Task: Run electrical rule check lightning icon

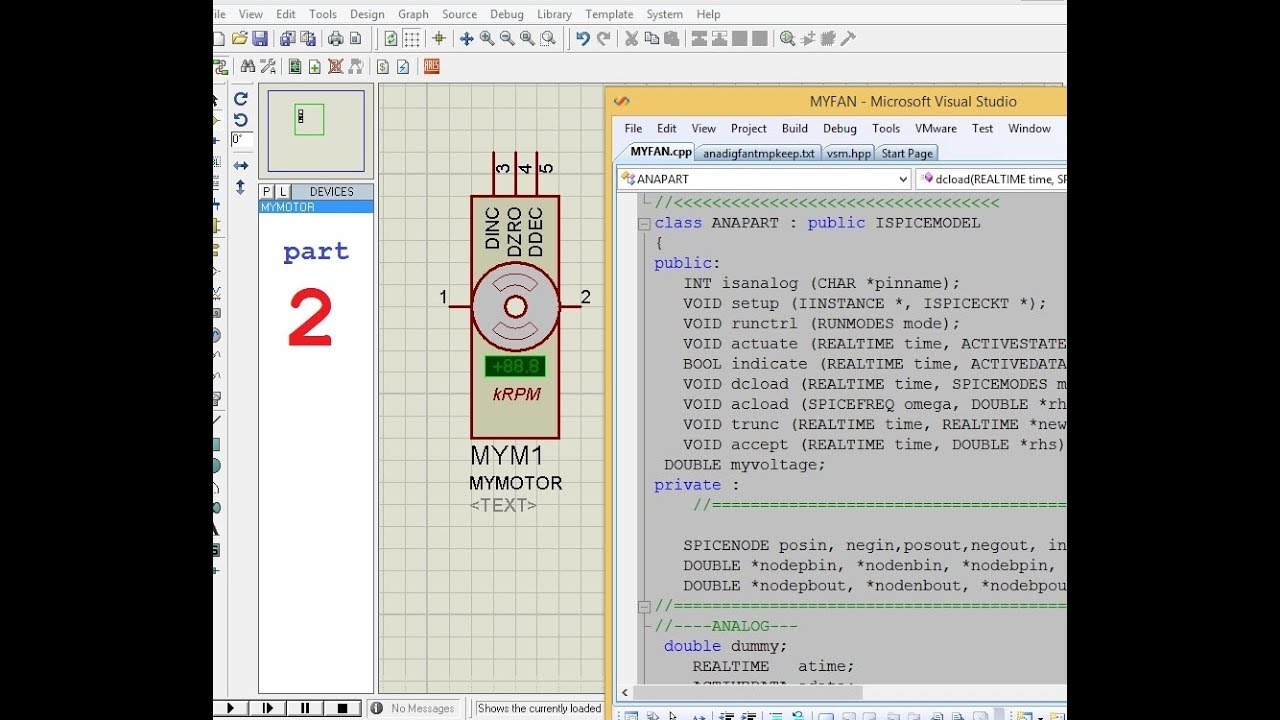Action: (402, 66)
